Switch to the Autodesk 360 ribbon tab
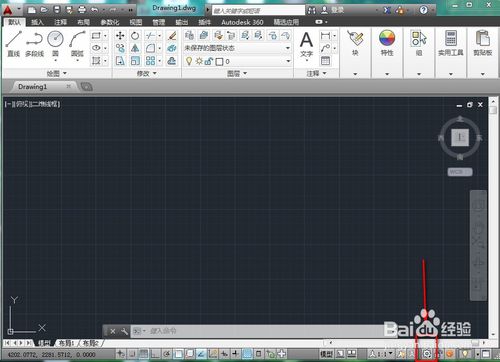500x362 pixels. click(x=242, y=22)
